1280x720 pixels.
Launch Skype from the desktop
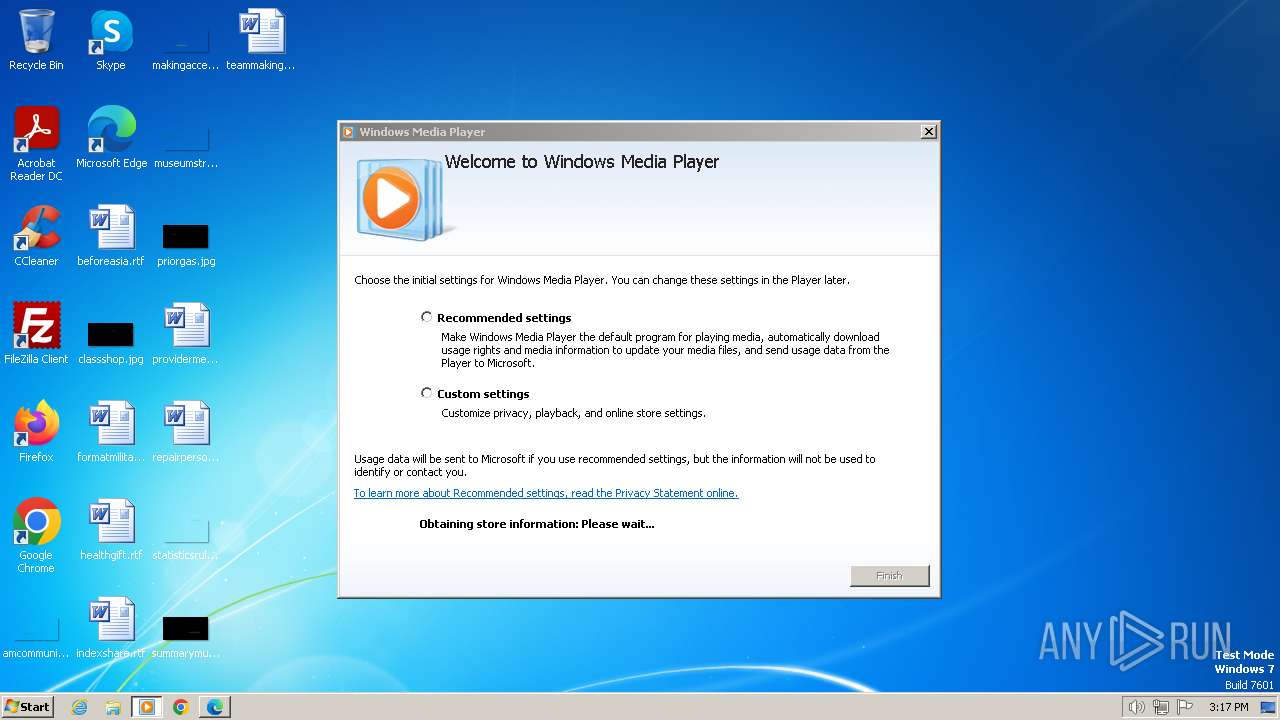click(111, 41)
